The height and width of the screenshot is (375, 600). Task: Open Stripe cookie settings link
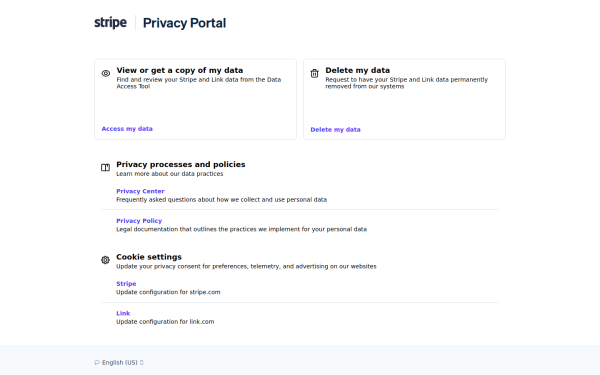pyautogui.click(x=126, y=284)
